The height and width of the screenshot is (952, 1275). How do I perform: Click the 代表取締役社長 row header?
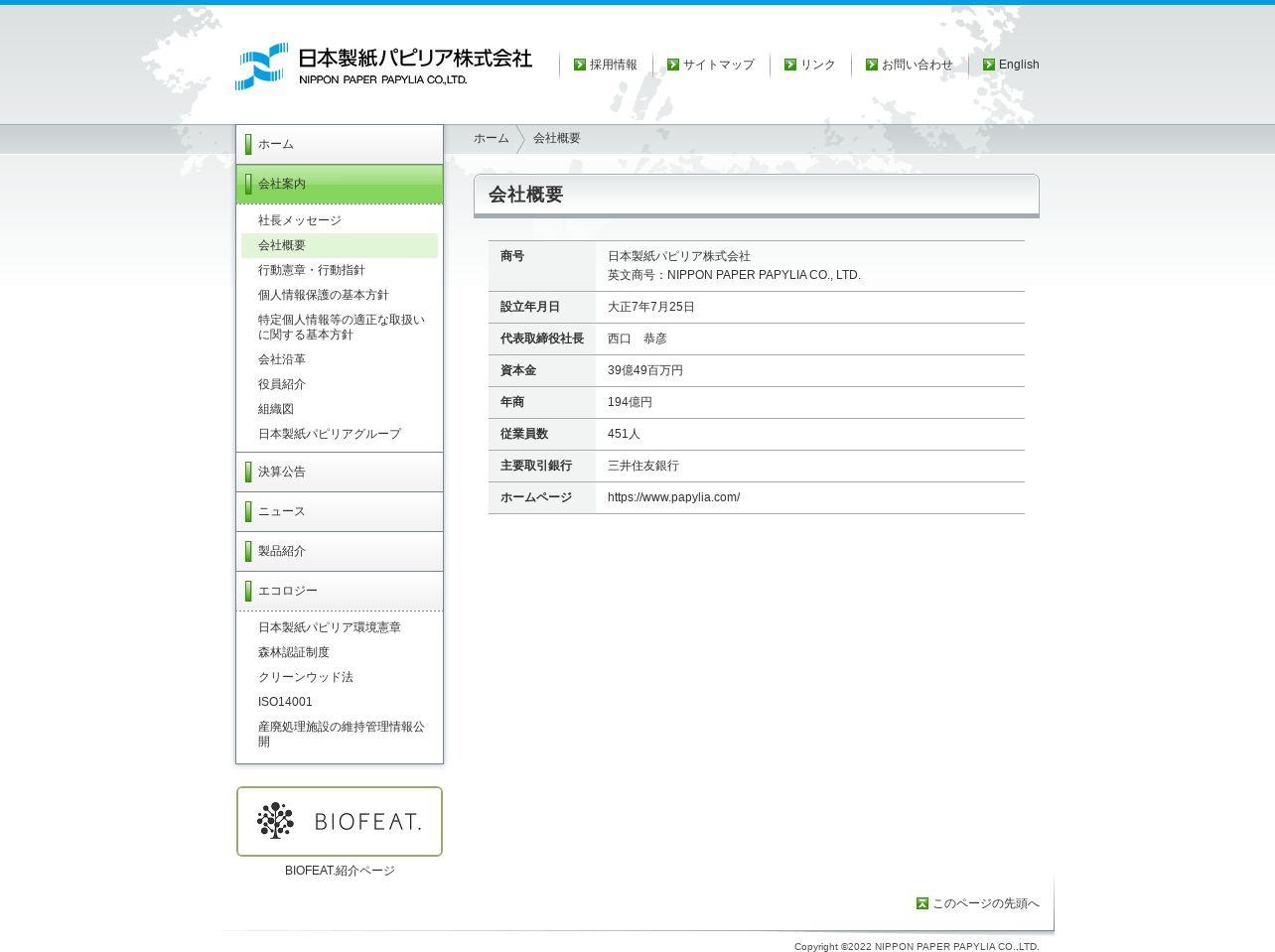pos(542,340)
